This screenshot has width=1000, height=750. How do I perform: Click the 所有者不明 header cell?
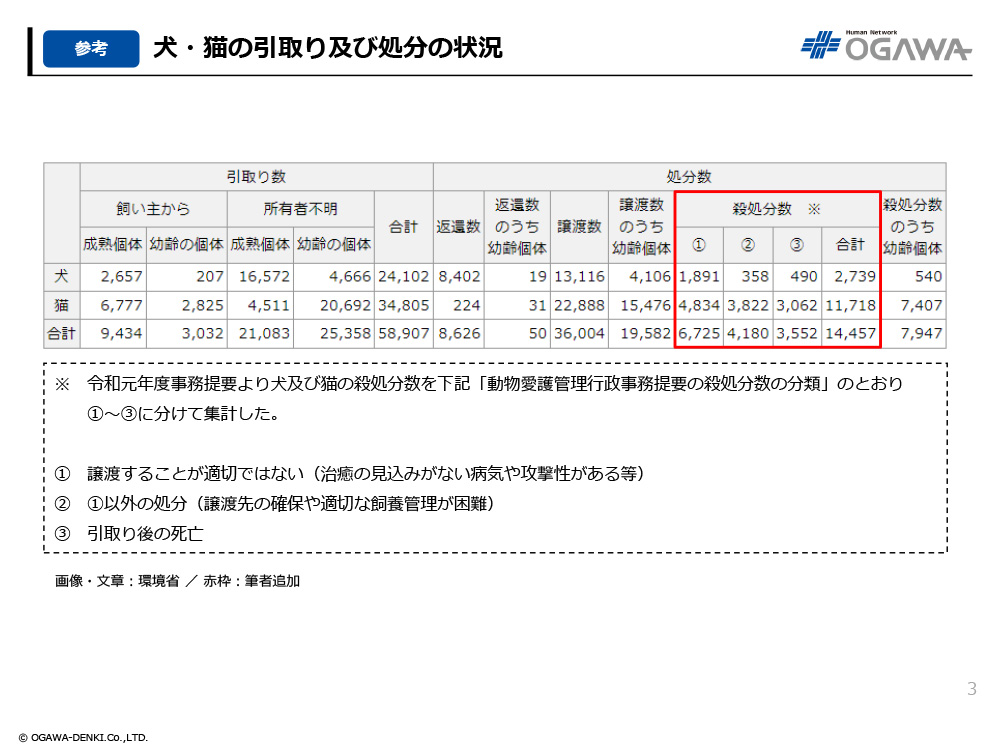300,209
